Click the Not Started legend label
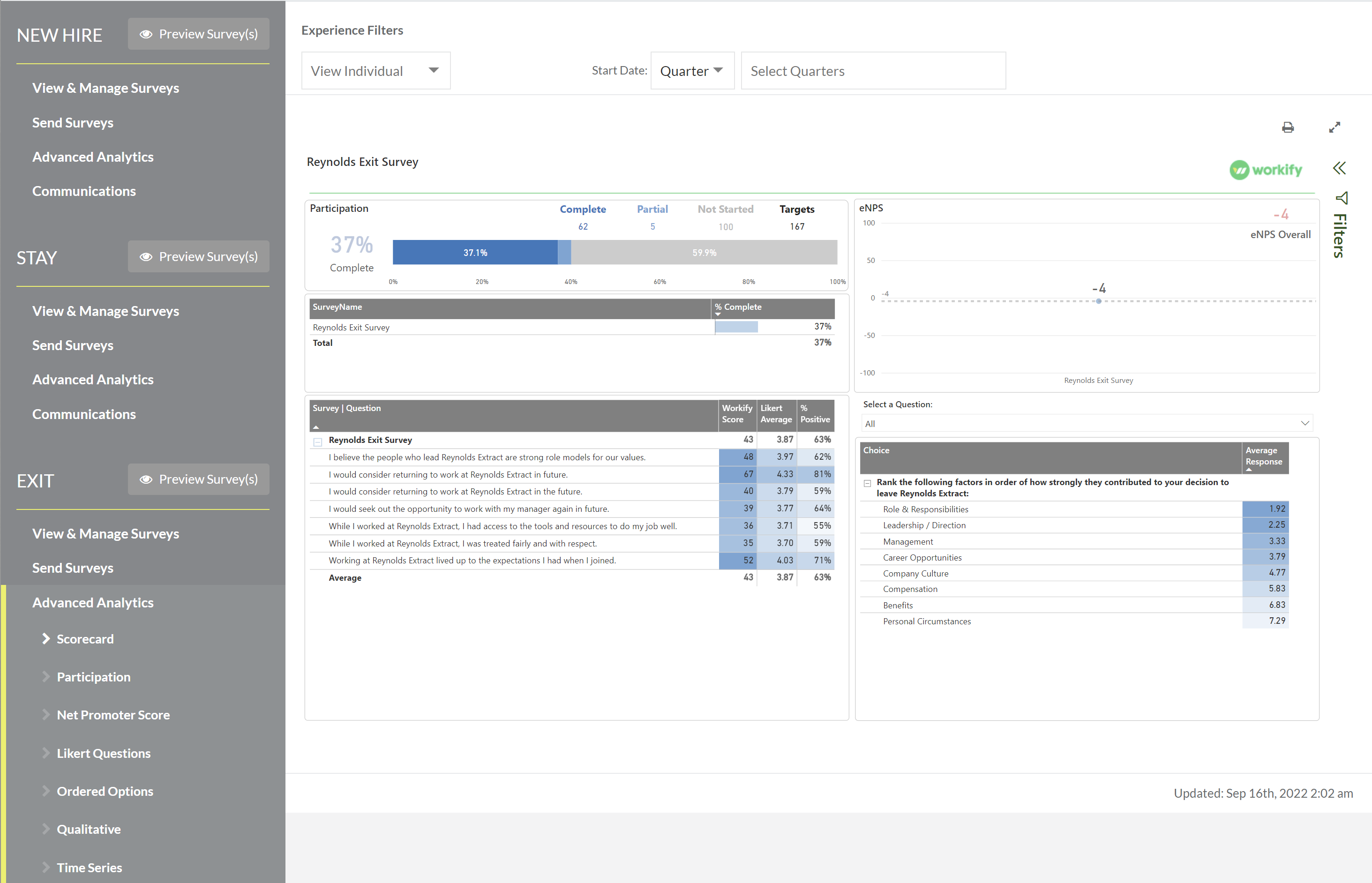Screen dimensions: 1372x883 pyautogui.click(x=725, y=210)
